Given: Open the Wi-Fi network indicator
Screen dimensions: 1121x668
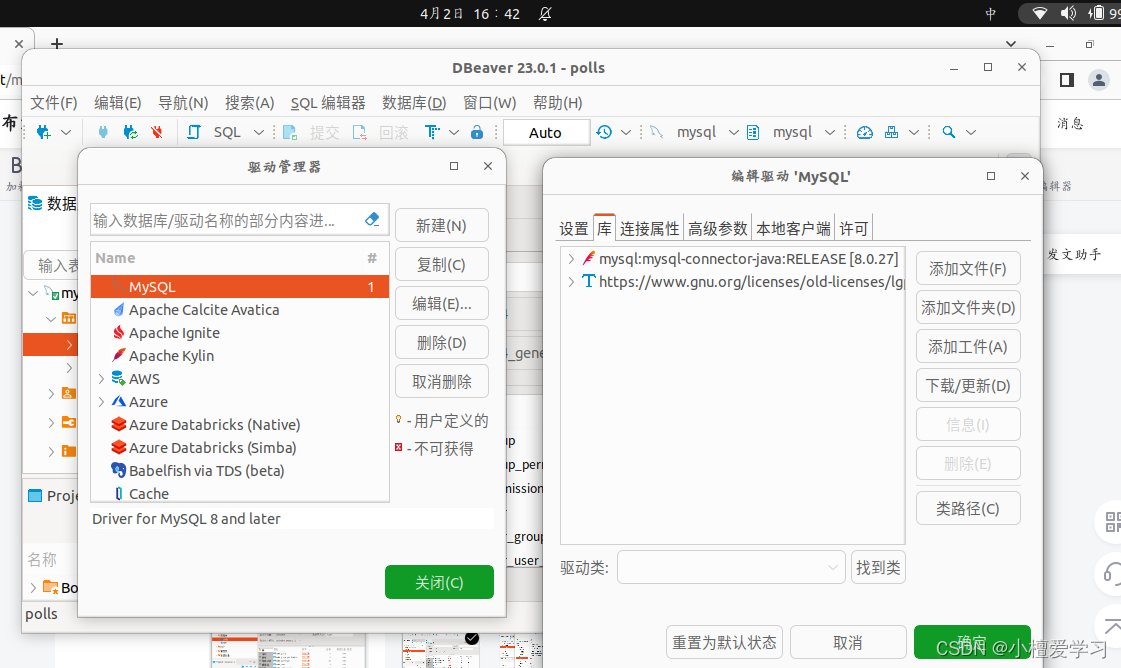Looking at the screenshot, I should pos(1040,13).
